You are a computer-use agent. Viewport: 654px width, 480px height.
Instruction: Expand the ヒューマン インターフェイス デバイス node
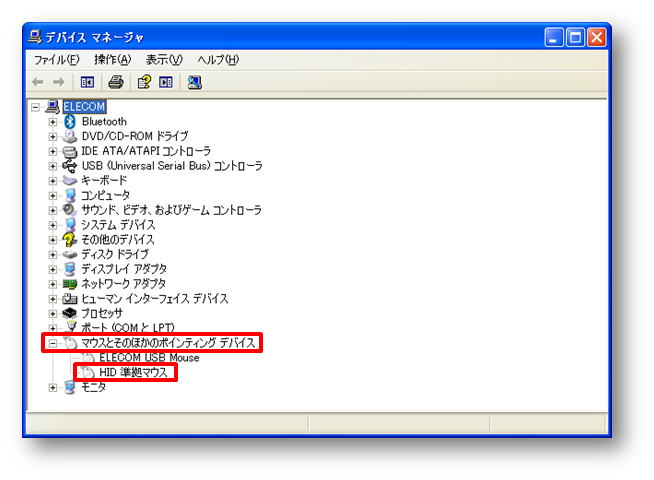click(x=53, y=299)
